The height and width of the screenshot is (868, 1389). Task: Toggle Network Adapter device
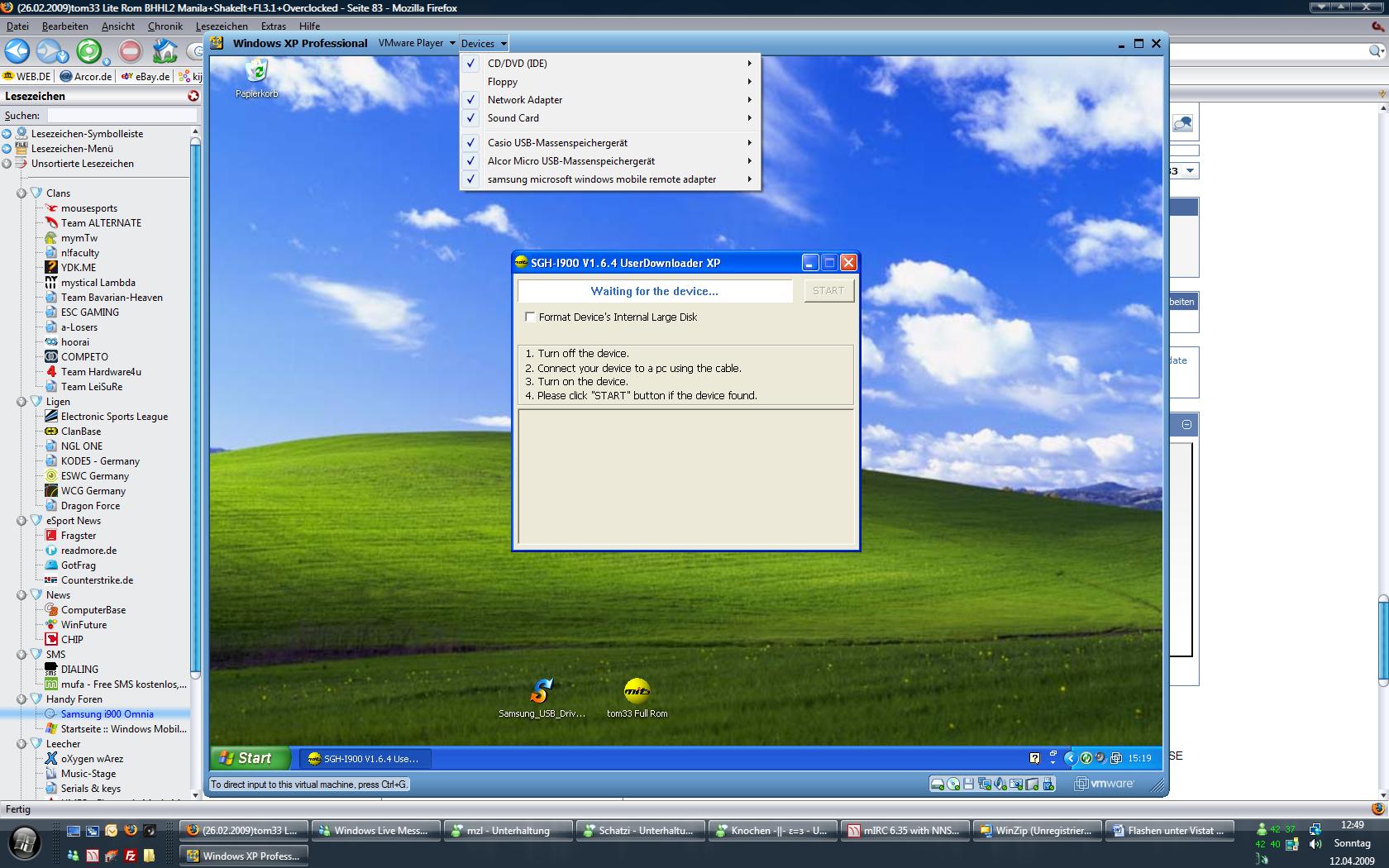pos(610,100)
